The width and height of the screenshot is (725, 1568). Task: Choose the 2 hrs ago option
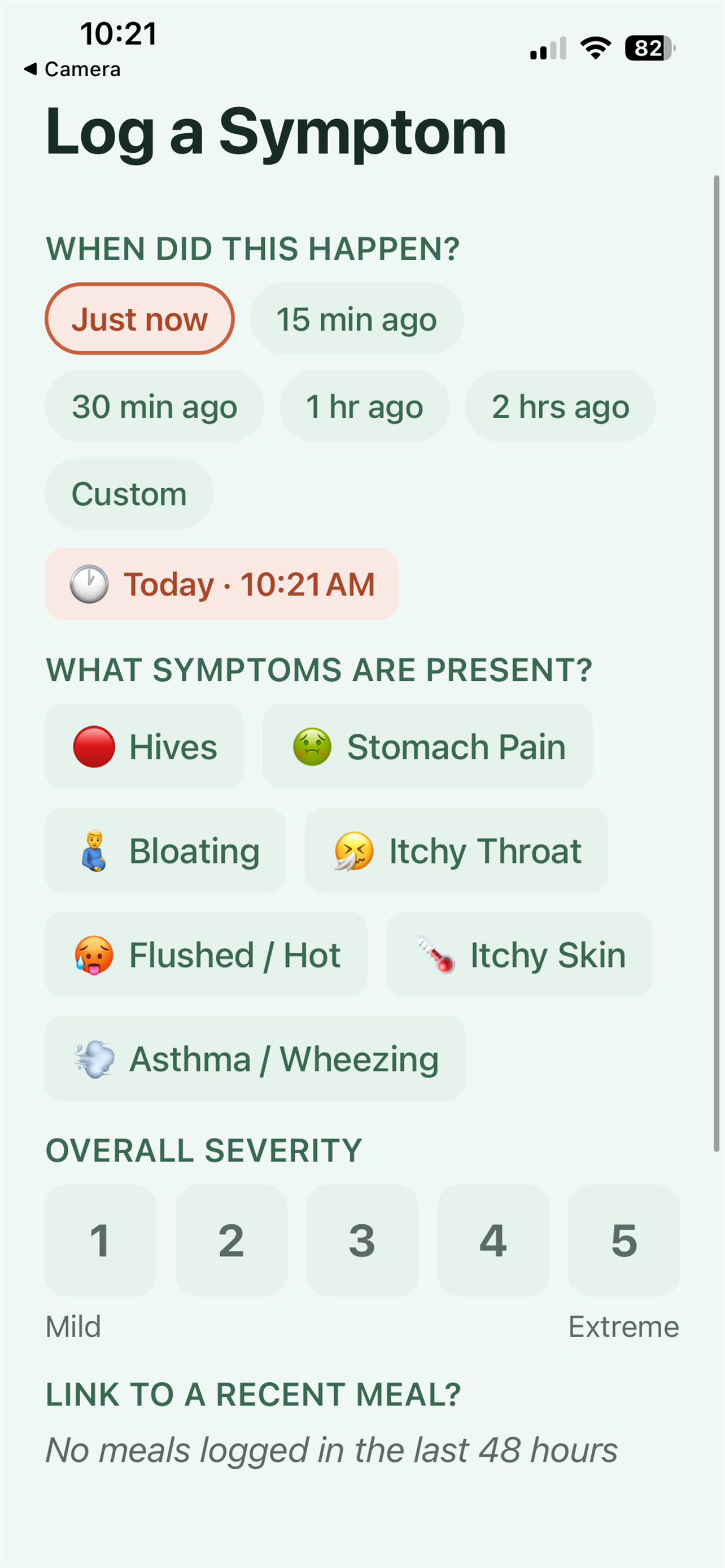pyautogui.click(x=560, y=406)
